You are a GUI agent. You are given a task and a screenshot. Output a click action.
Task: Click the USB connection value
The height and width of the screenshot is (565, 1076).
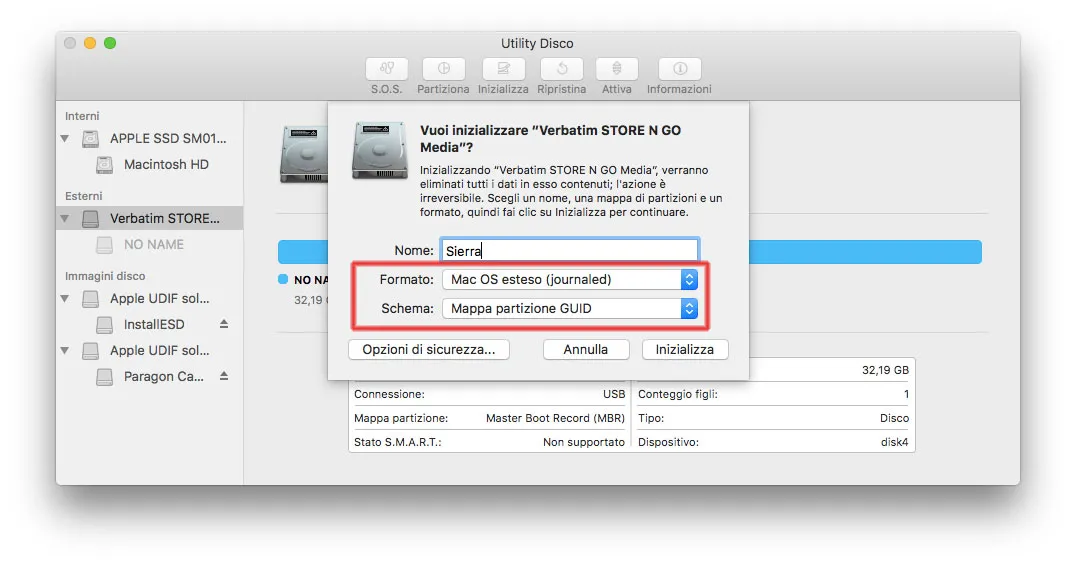click(x=614, y=394)
